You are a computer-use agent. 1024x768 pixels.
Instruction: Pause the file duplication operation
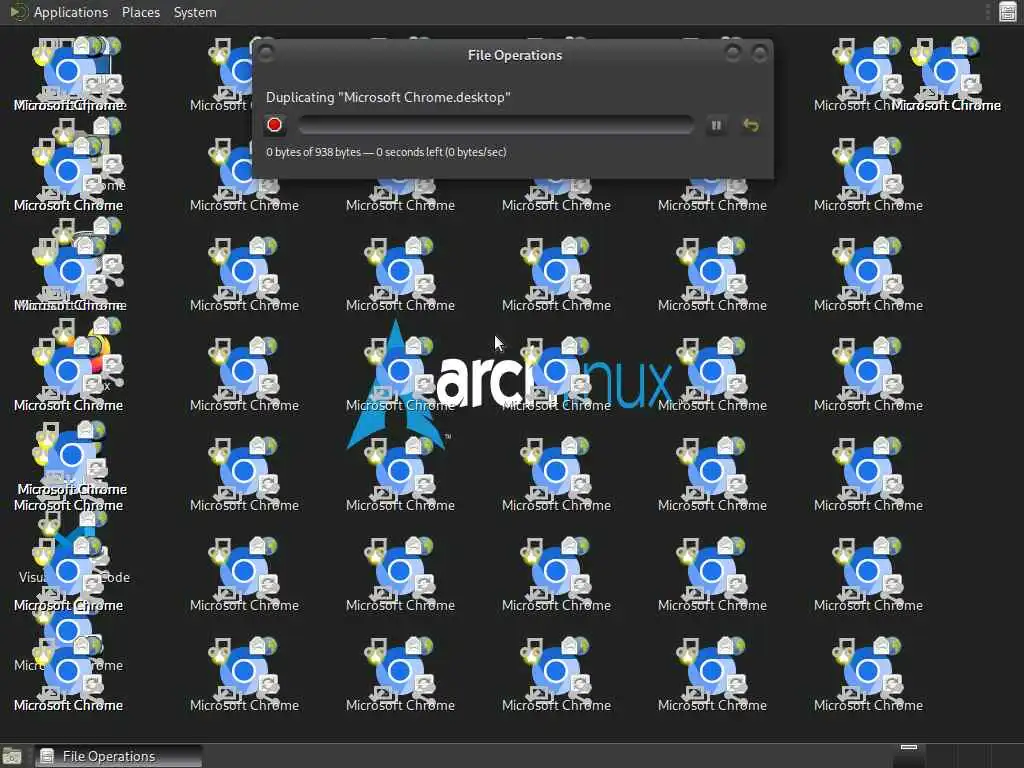(x=716, y=125)
